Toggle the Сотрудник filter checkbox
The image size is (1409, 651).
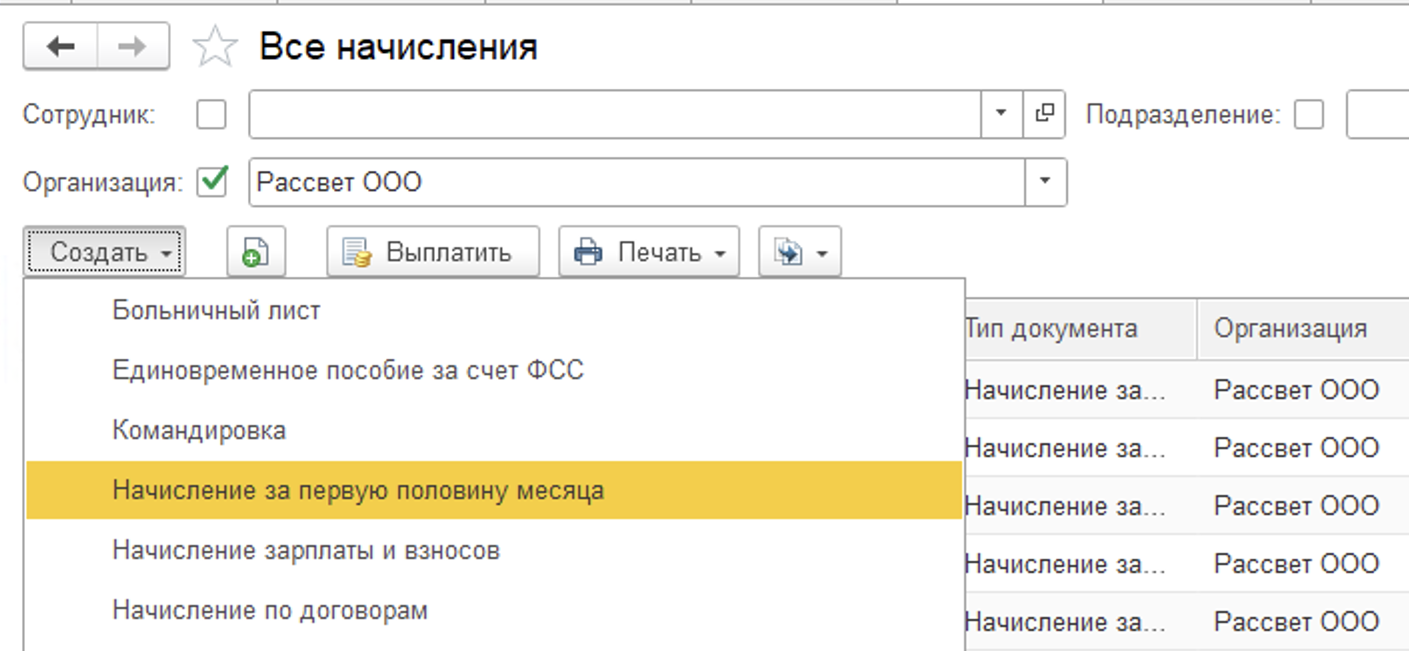coord(211,114)
